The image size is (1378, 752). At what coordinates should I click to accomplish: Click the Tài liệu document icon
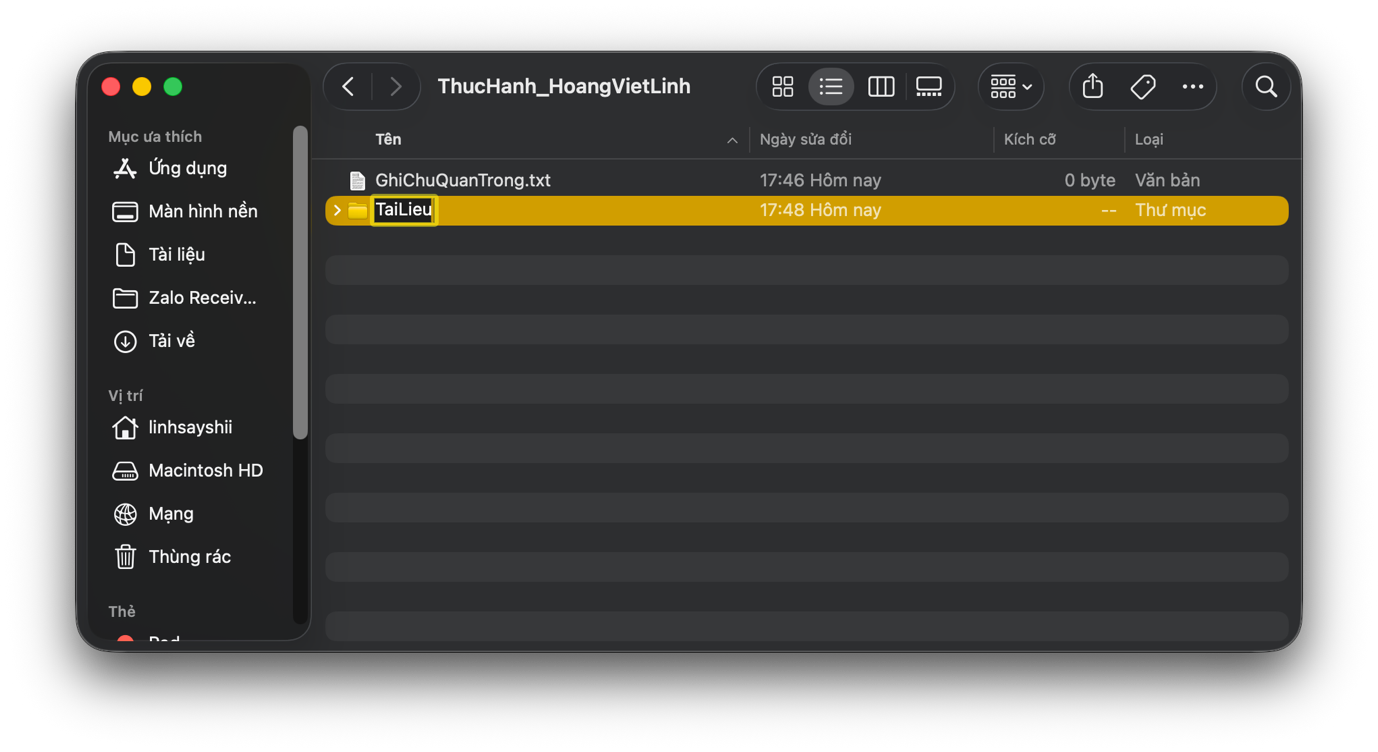point(125,254)
